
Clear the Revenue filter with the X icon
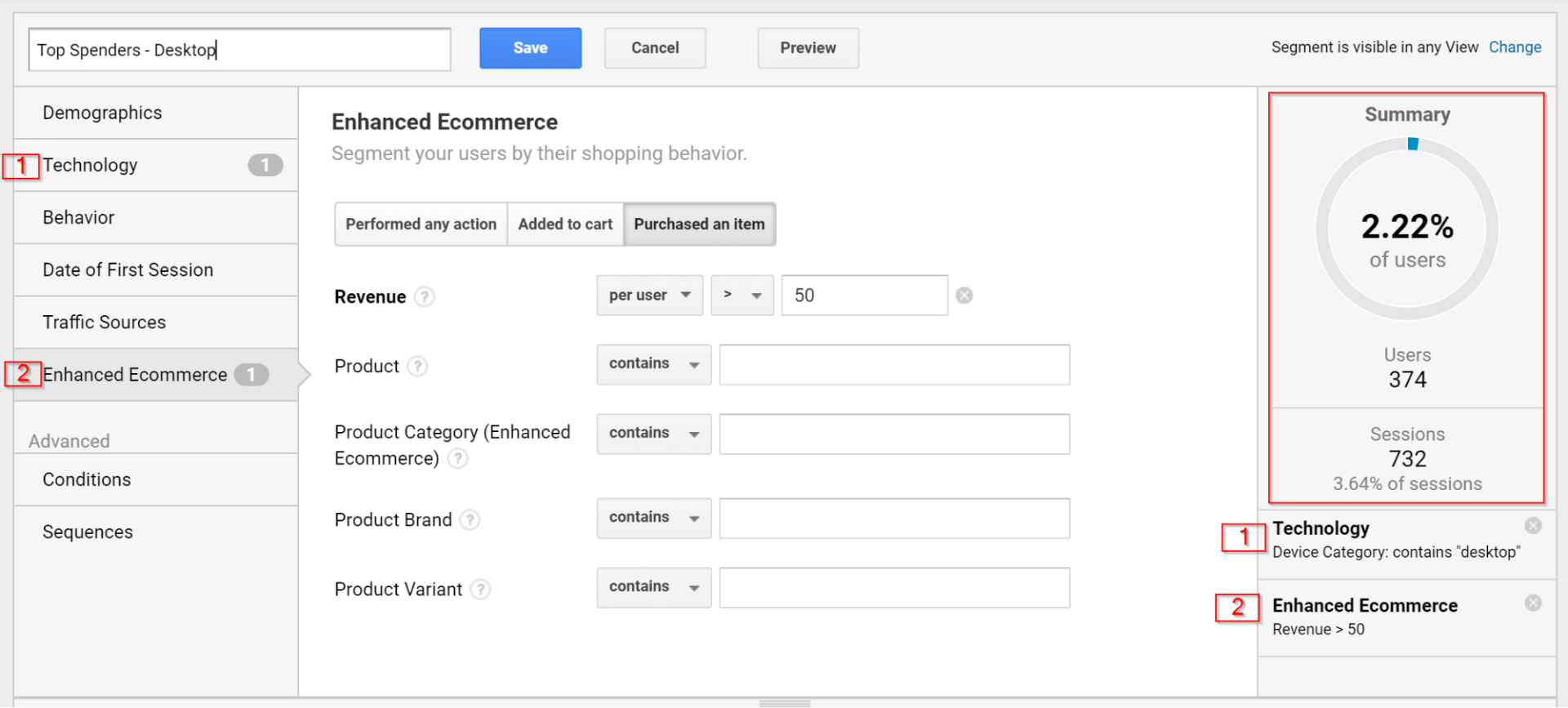964,296
